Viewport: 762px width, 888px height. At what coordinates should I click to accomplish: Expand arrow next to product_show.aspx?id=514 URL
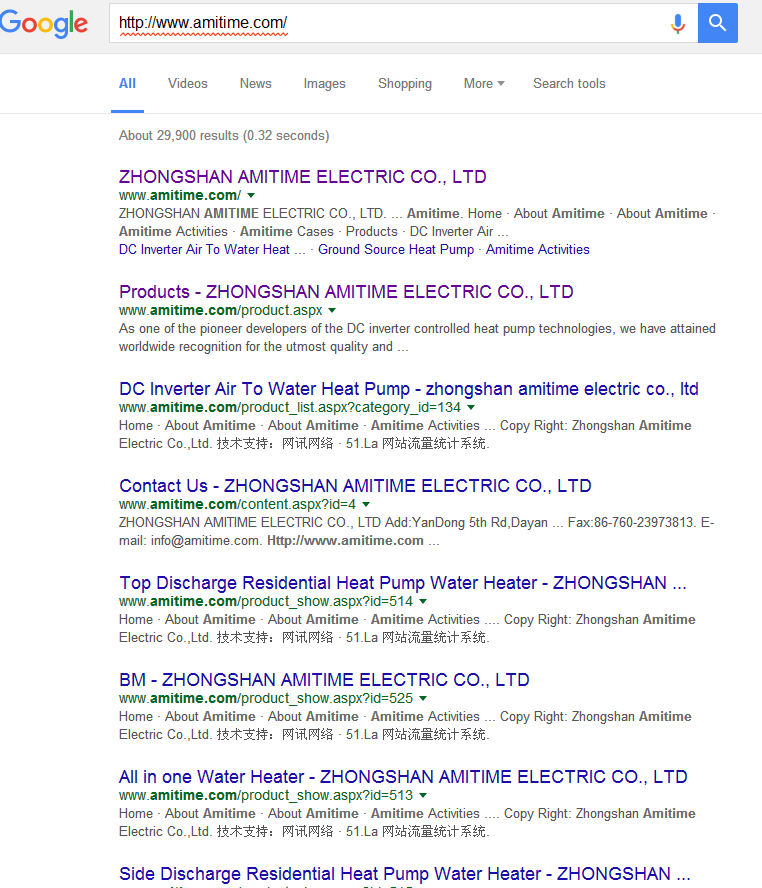(422, 601)
